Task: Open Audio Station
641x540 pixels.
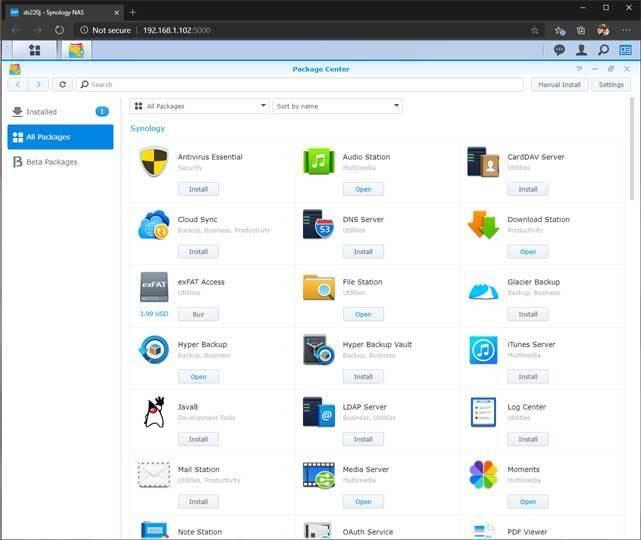Action: pyautogui.click(x=363, y=189)
